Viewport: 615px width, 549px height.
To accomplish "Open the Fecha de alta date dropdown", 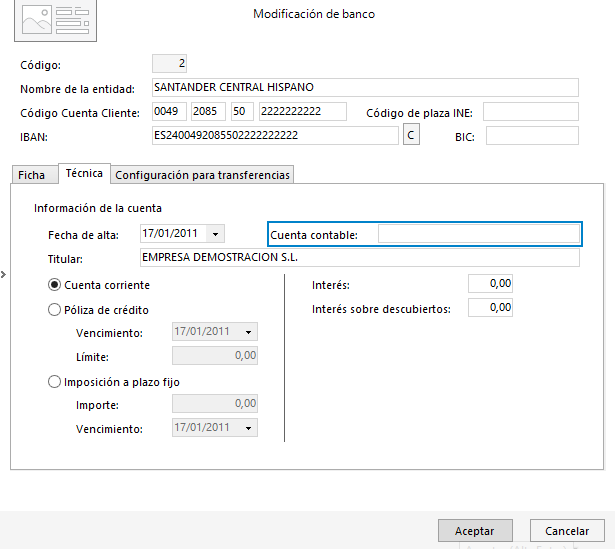I will coord(216,234).
